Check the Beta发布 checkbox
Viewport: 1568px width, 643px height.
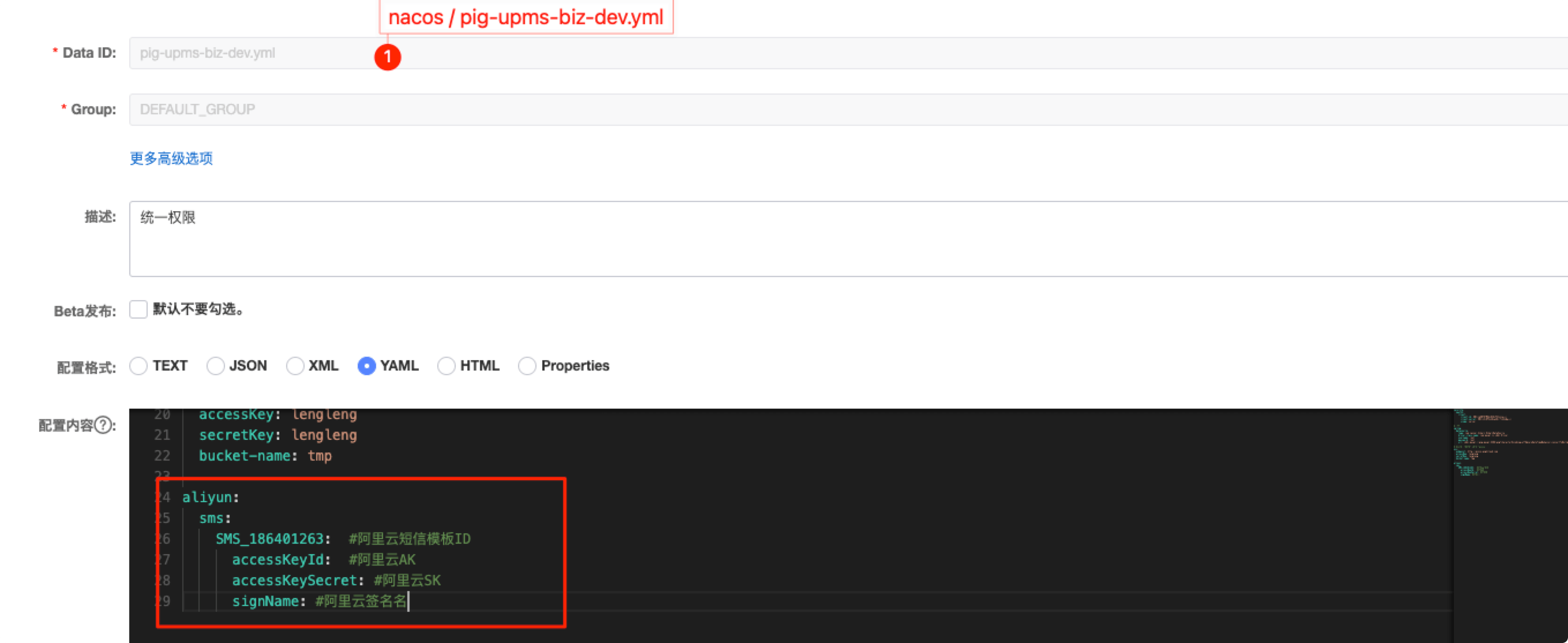pyautogui.click(x=138, y=309)
